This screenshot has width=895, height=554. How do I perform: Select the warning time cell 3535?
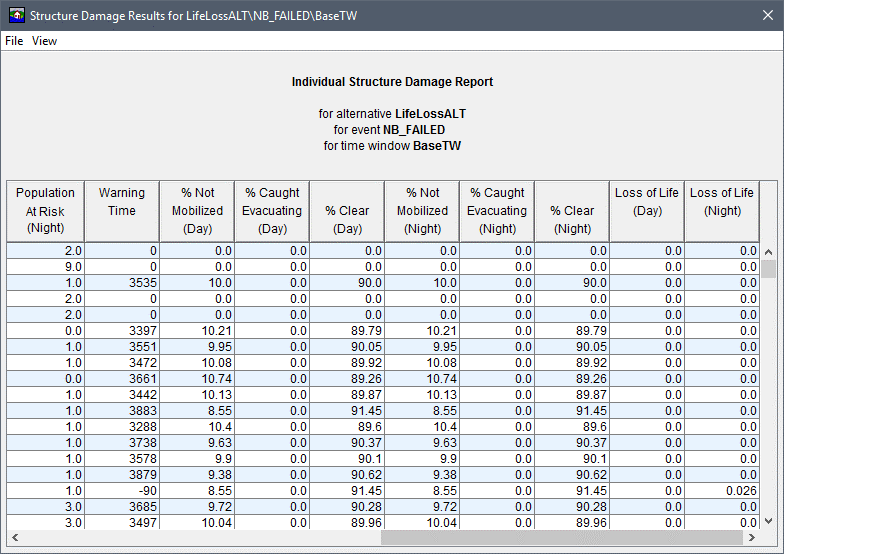pos(122,283)
